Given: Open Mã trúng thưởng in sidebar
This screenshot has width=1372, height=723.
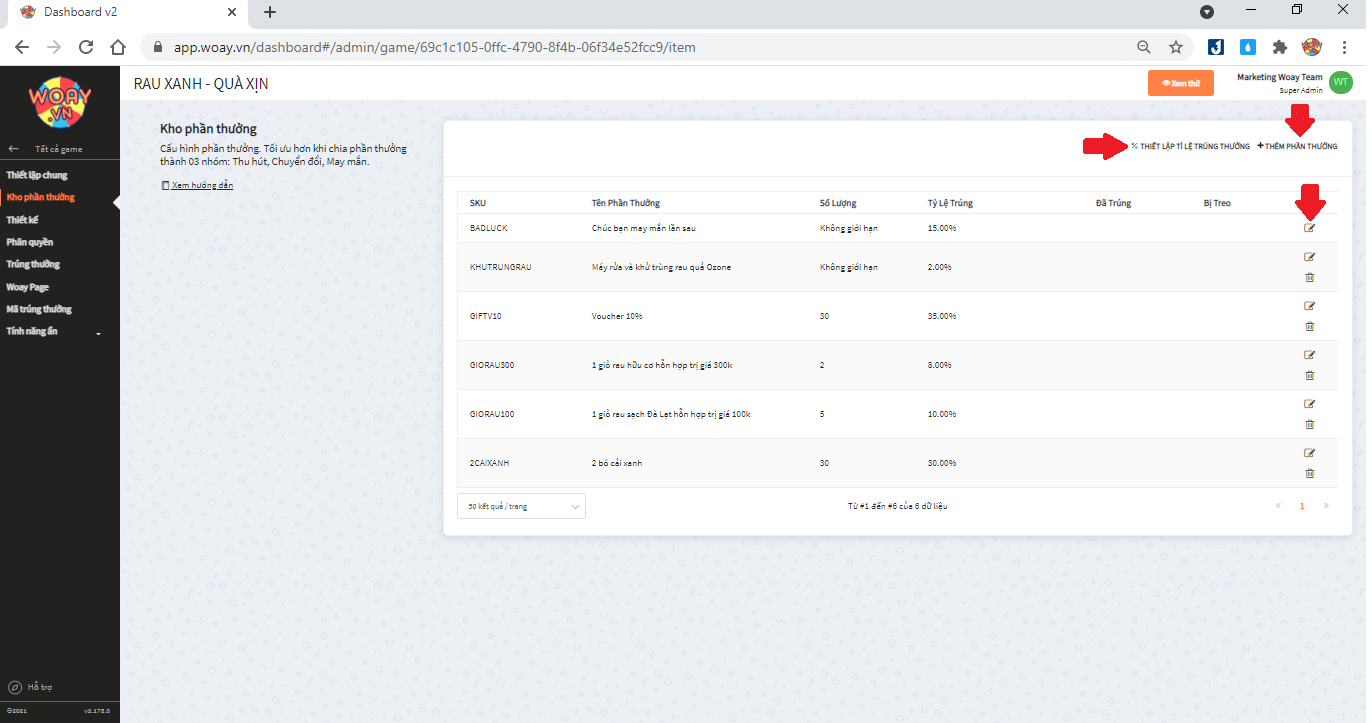Looking at the screenshot, I should pyautogui.click(x=39, y=309).
